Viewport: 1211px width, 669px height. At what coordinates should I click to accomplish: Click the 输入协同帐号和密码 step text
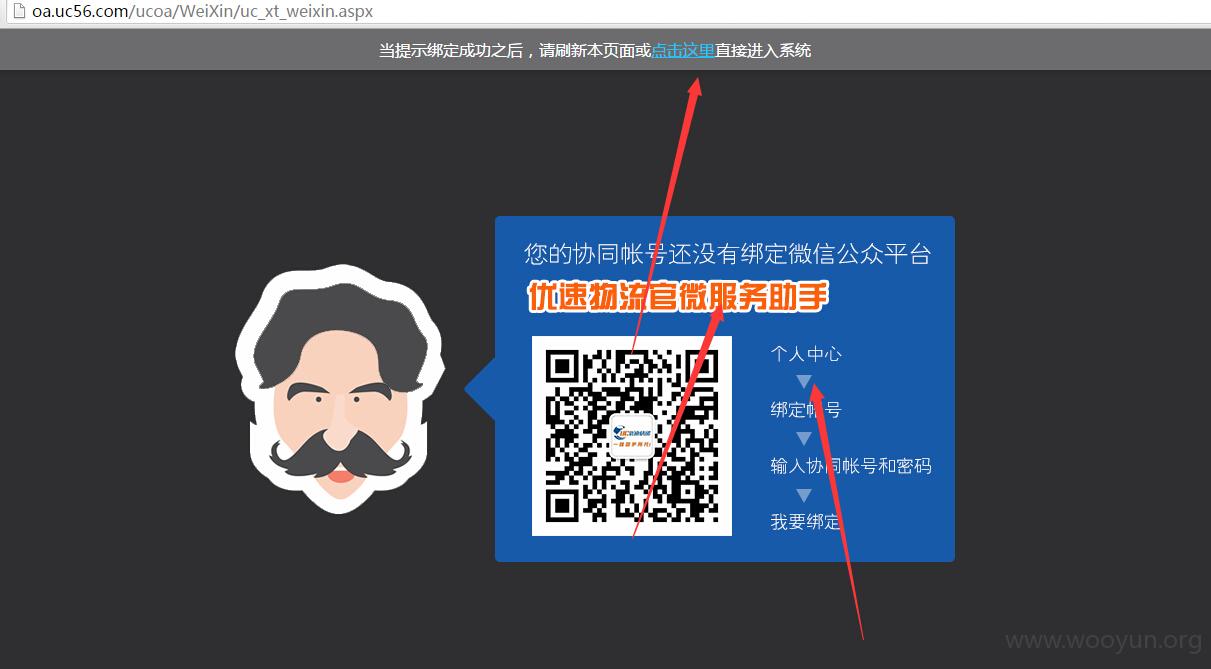(x=851, y=466)
